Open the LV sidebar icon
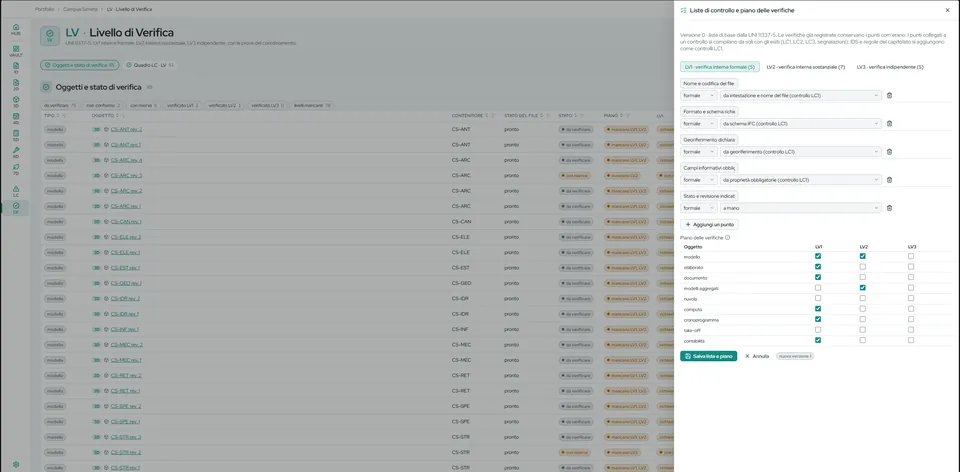 (16, 208)
